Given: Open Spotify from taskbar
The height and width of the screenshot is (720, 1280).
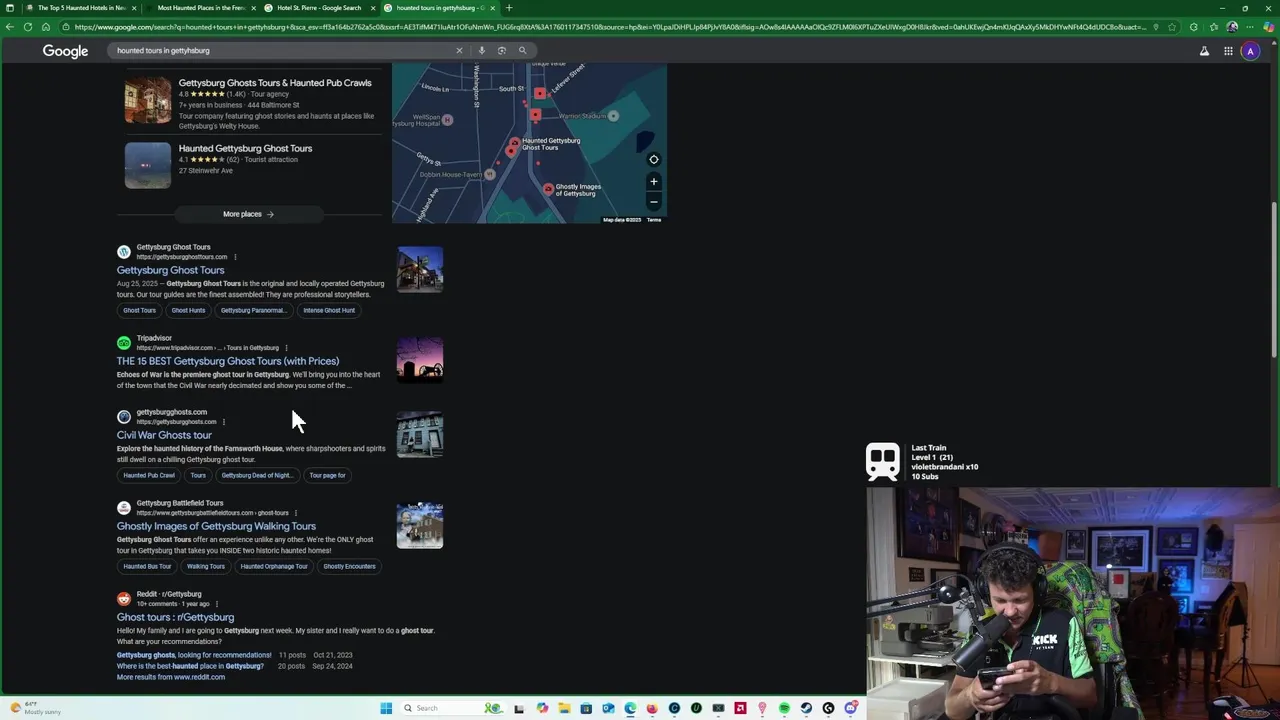Looking at the screenshot, I should tap(784, 708).
